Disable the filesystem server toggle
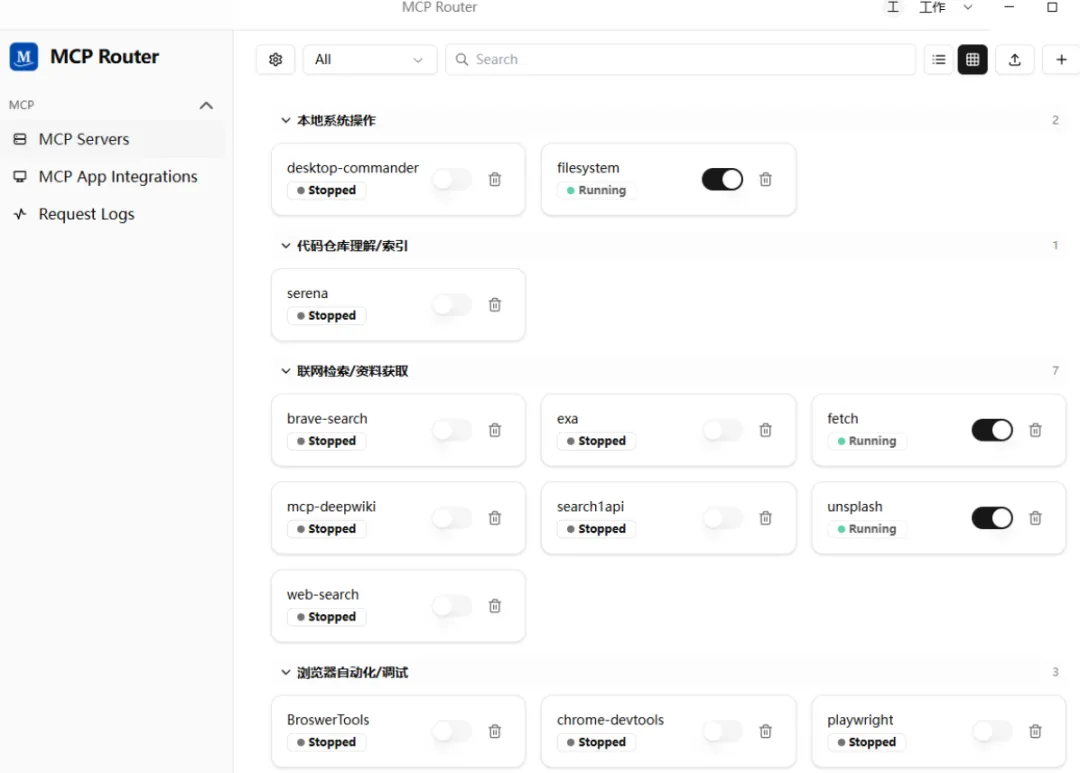The image size is (1080, 773). point(722,180)
